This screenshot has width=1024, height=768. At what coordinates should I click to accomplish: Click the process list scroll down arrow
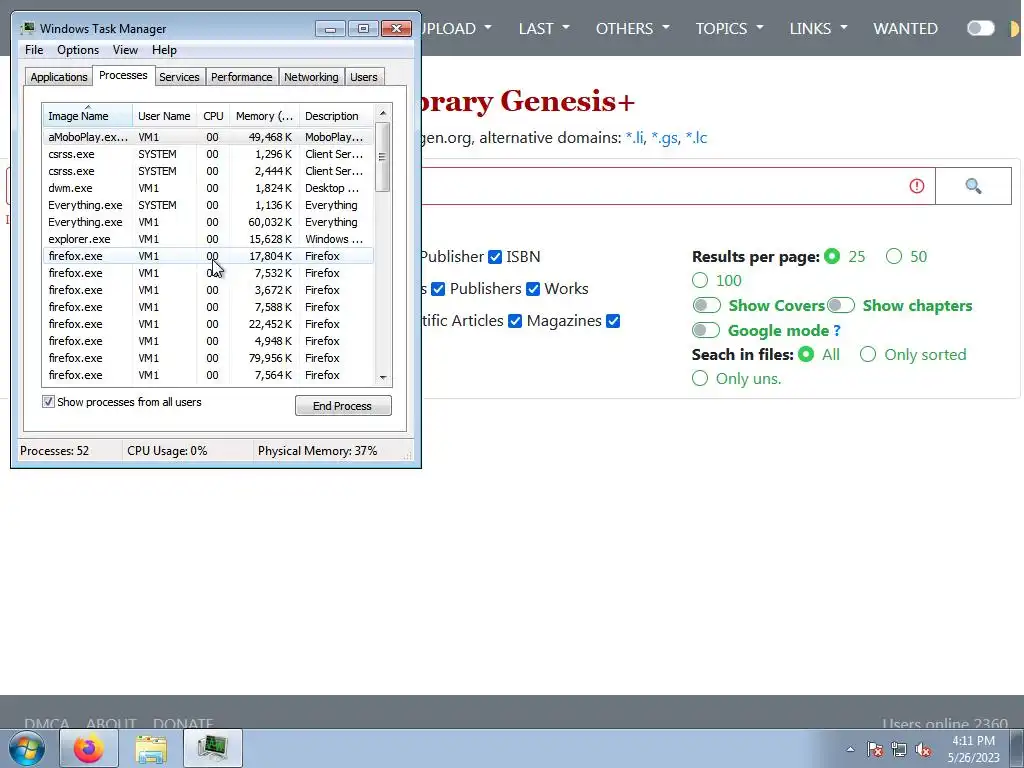tap(383, 377)
